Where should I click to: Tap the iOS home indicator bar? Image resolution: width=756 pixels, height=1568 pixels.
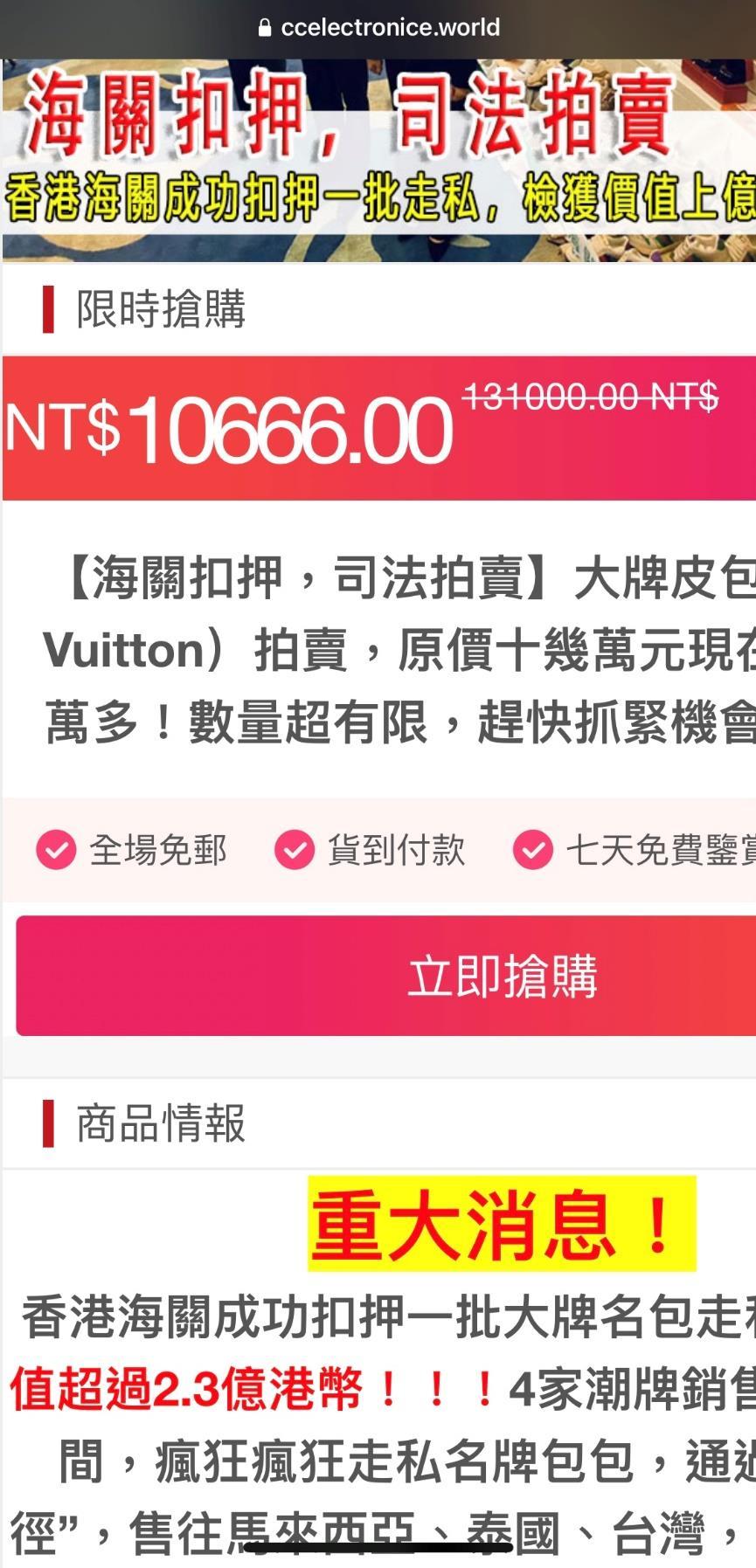coord(378,1547)
